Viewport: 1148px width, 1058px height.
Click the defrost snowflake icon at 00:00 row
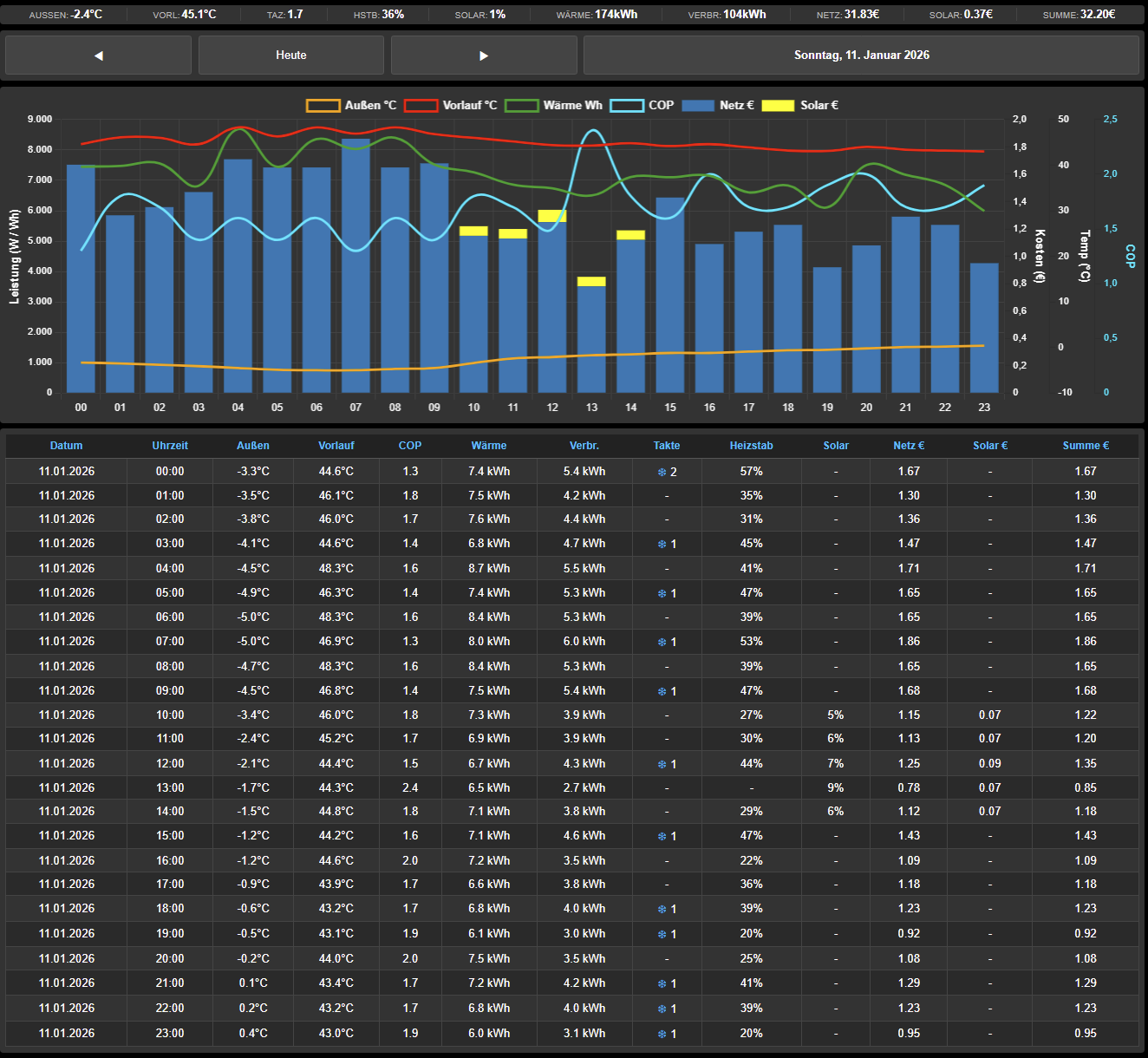coord(662,473)
